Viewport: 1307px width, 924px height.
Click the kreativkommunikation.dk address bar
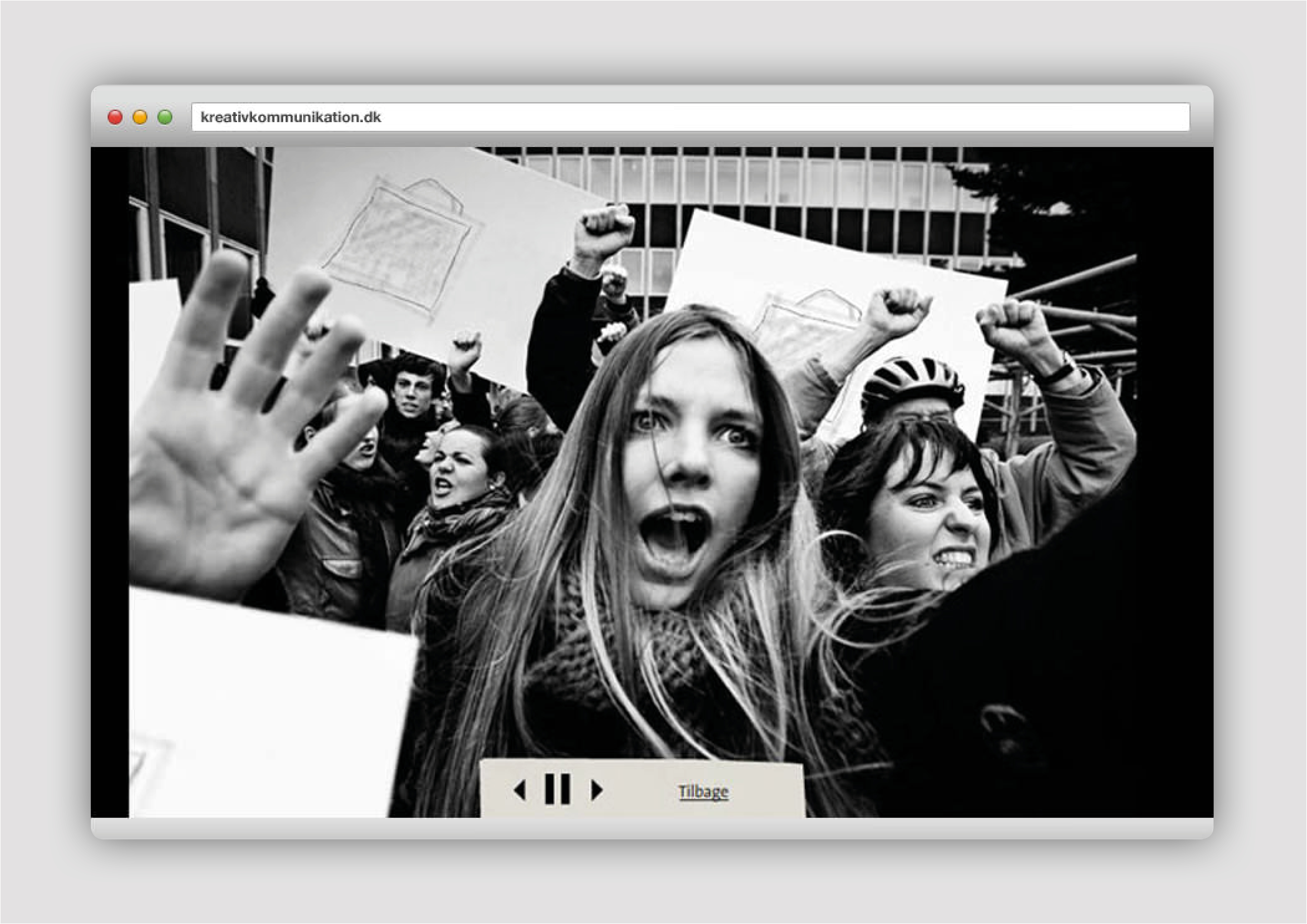point(691,117)
